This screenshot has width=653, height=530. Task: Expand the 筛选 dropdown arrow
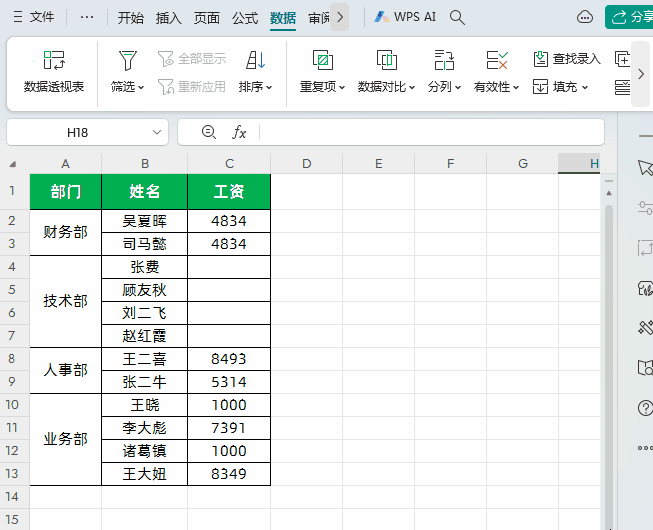click(141, 87)
